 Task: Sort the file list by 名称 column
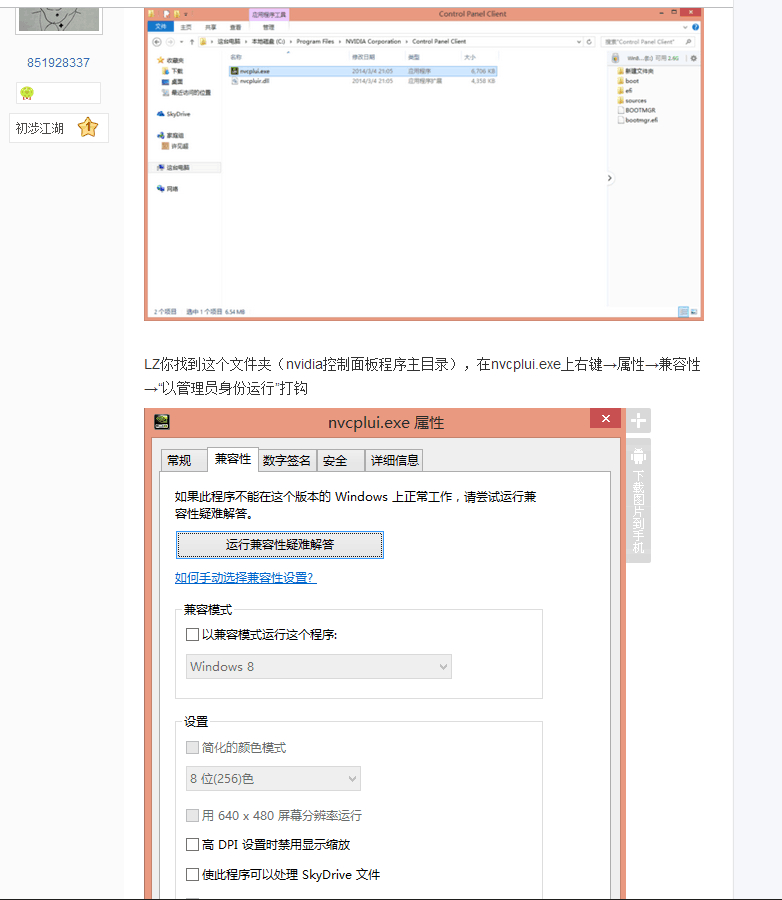[x=236, y=57]
